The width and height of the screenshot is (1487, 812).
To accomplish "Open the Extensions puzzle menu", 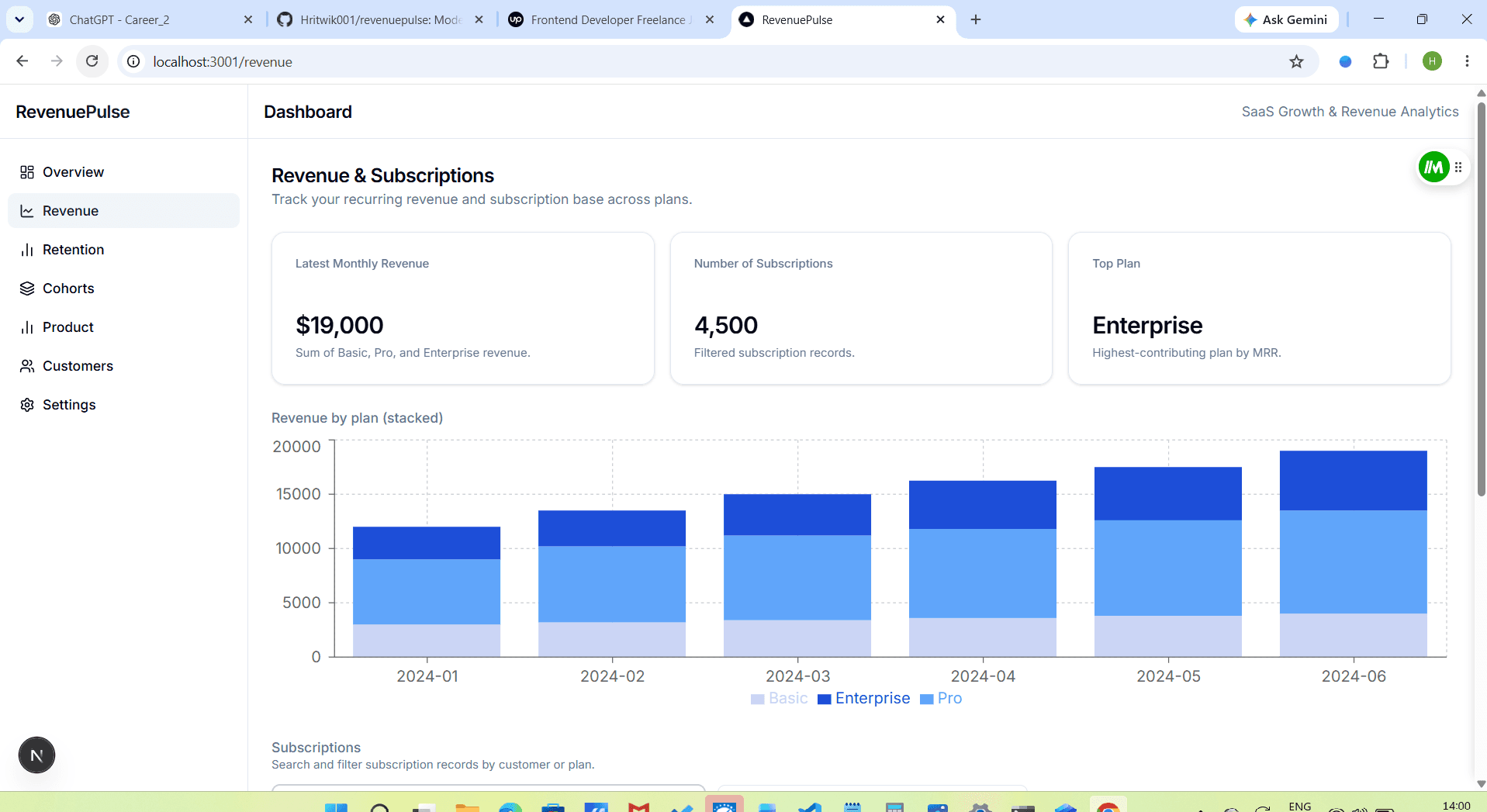I will 1381,61.
